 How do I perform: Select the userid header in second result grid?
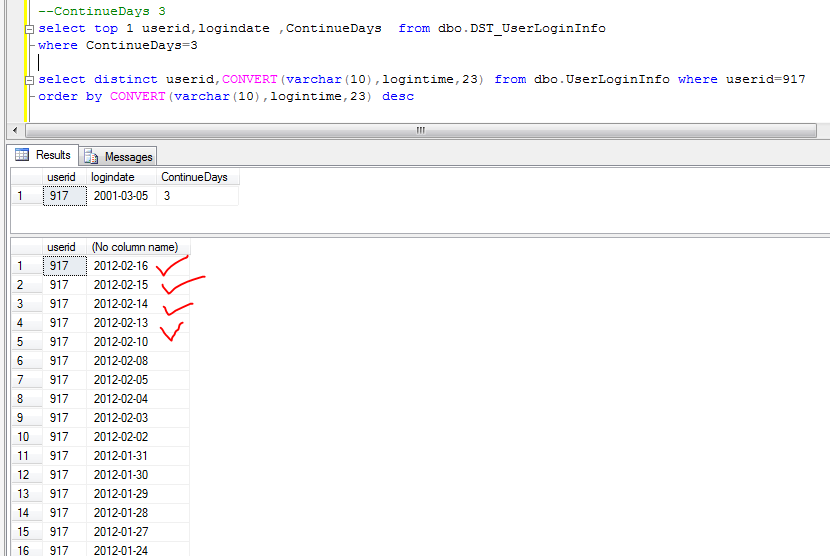pyautogui.click(x=65, y=247)
